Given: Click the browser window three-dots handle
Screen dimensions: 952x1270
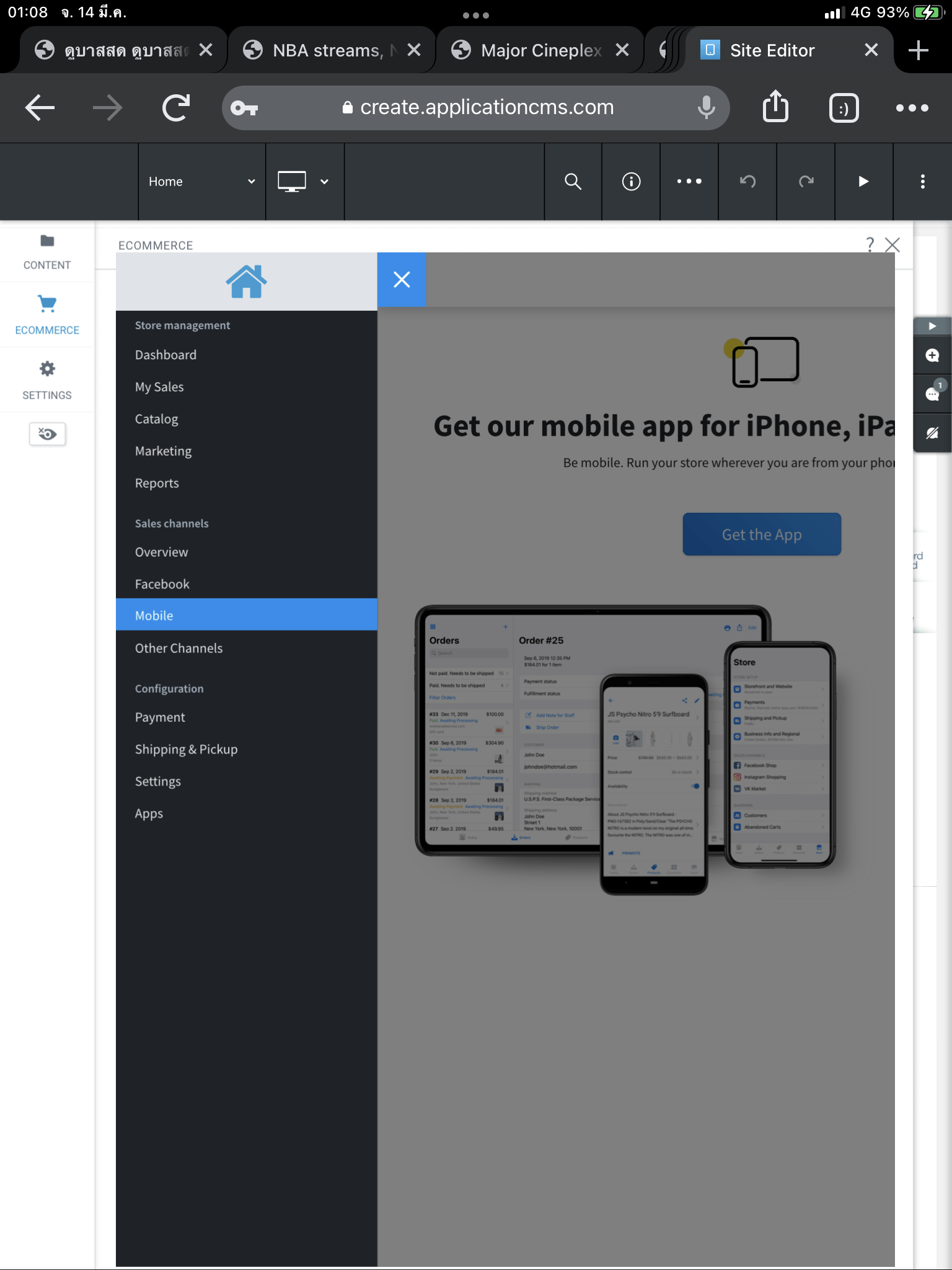Looking at the screenshot, I should (476, 16).
